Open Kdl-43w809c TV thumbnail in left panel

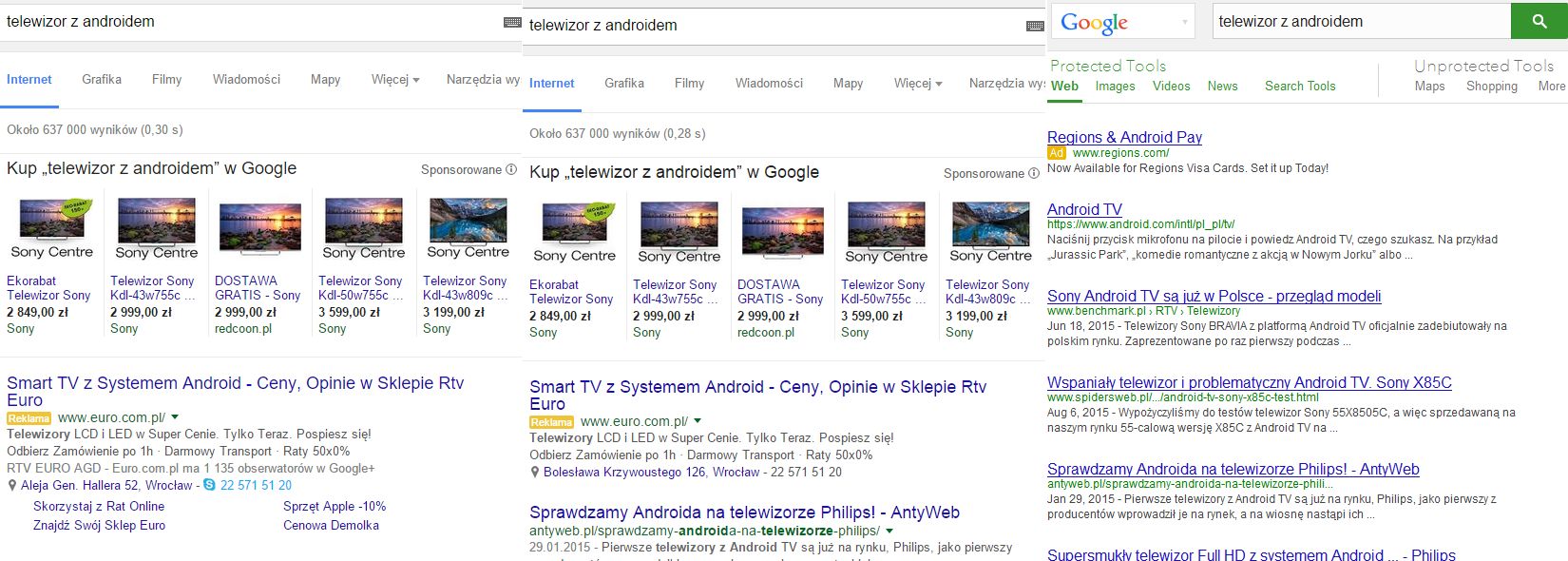468,229
